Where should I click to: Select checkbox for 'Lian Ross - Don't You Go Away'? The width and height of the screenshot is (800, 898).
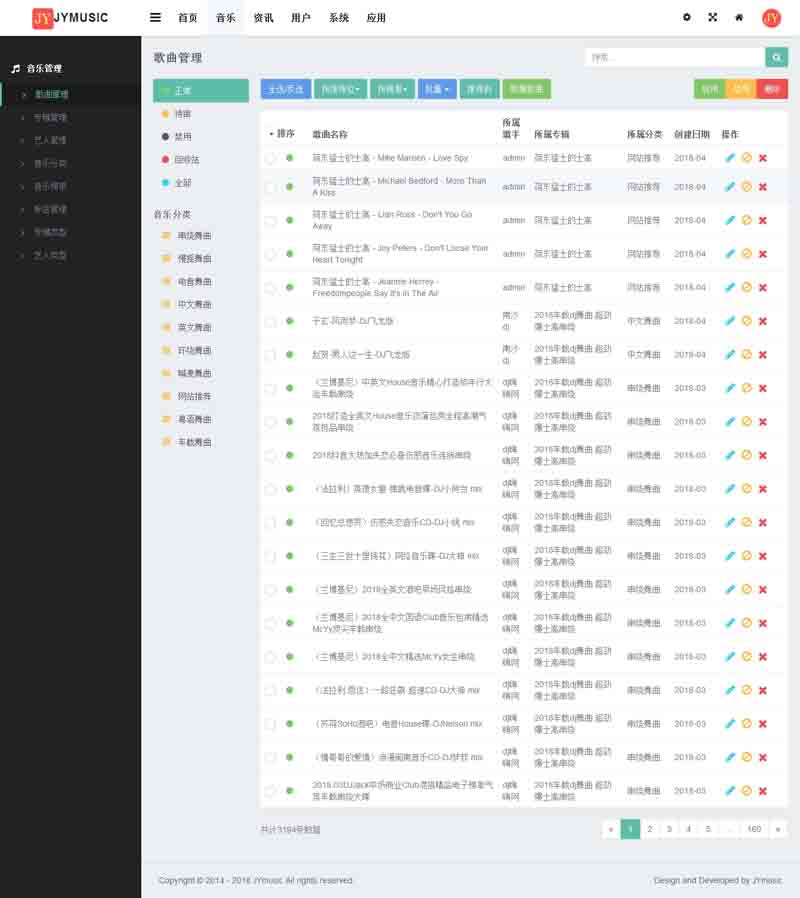(270, 221)
